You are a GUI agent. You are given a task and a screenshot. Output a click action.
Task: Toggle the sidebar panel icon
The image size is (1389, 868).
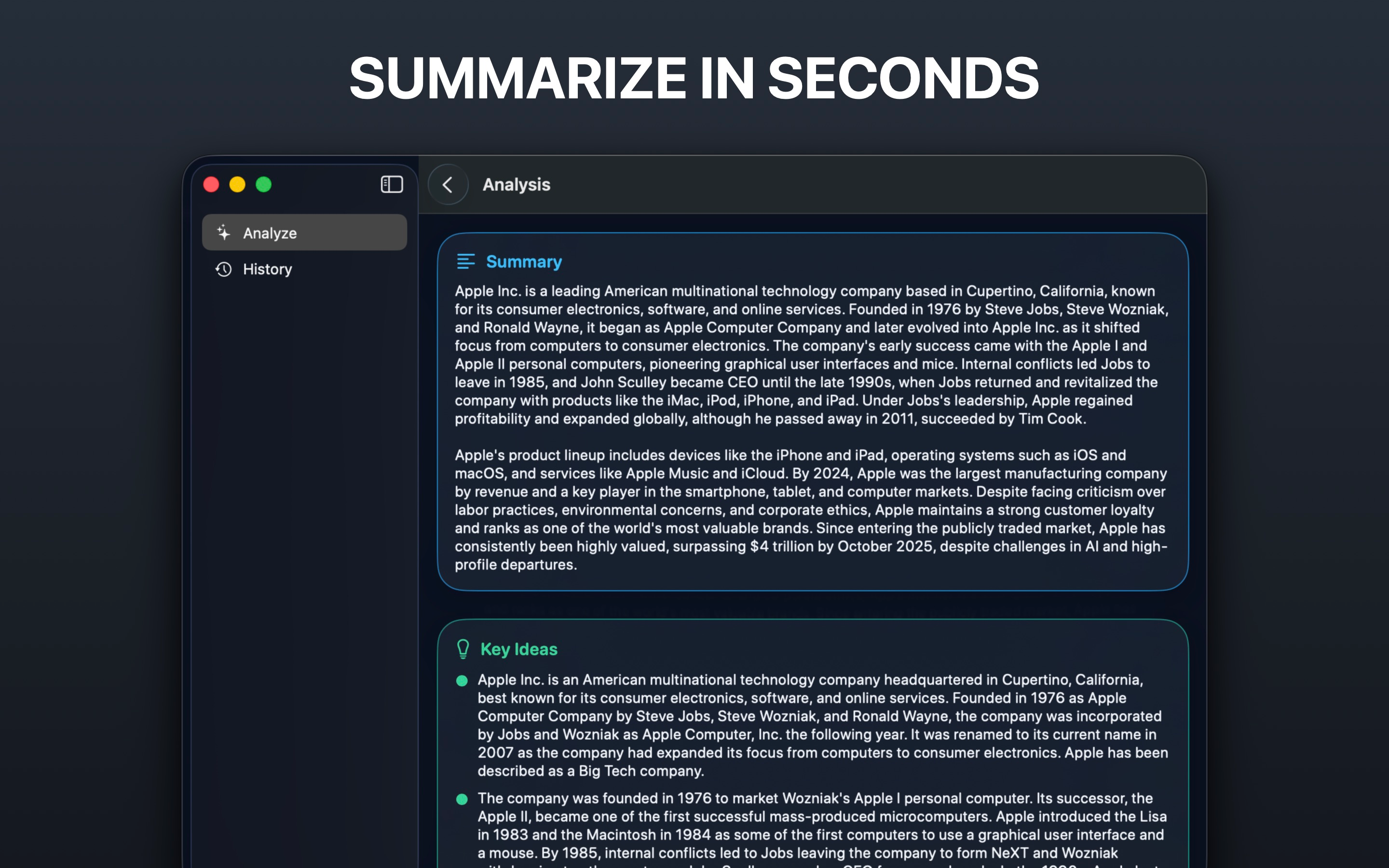coord(392,184)
